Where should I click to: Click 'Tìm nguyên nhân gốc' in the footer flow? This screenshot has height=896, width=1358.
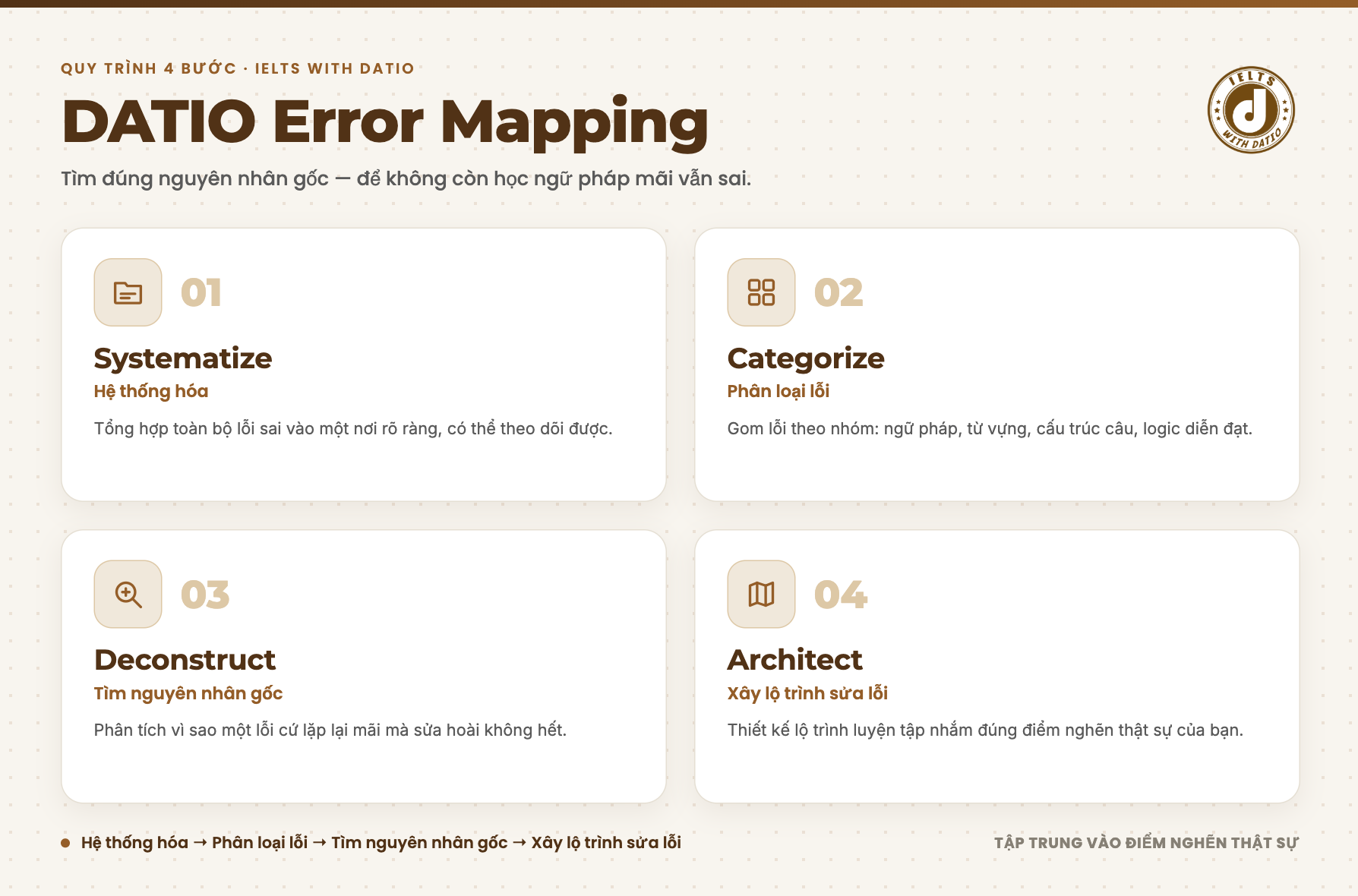tap(419, 843)
